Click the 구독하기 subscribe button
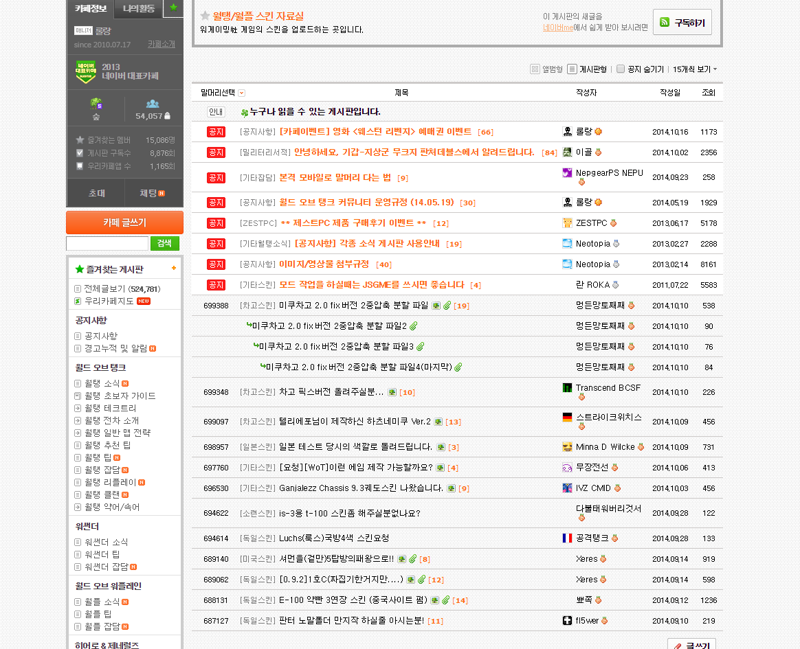The image size is (800, 649). (x=682, y=22)
